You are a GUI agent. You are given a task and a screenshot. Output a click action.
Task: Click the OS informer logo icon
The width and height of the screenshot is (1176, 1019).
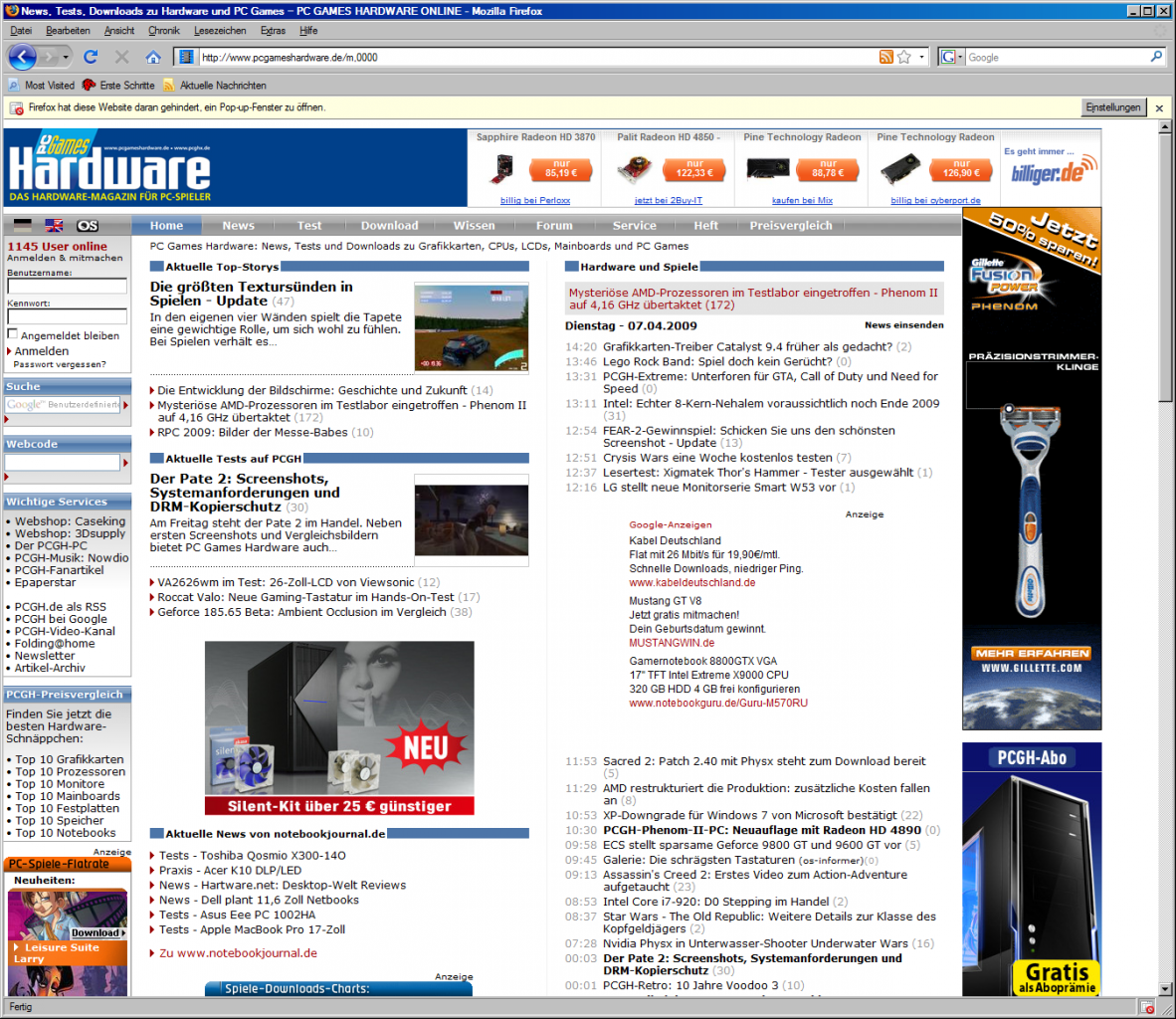[87, 225]
